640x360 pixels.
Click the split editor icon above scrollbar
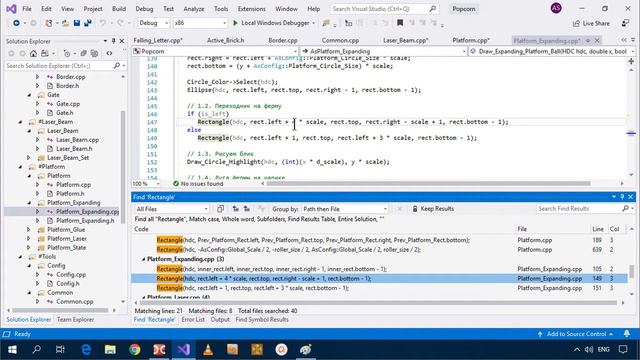pyautogui.click(x=631, y=61)
